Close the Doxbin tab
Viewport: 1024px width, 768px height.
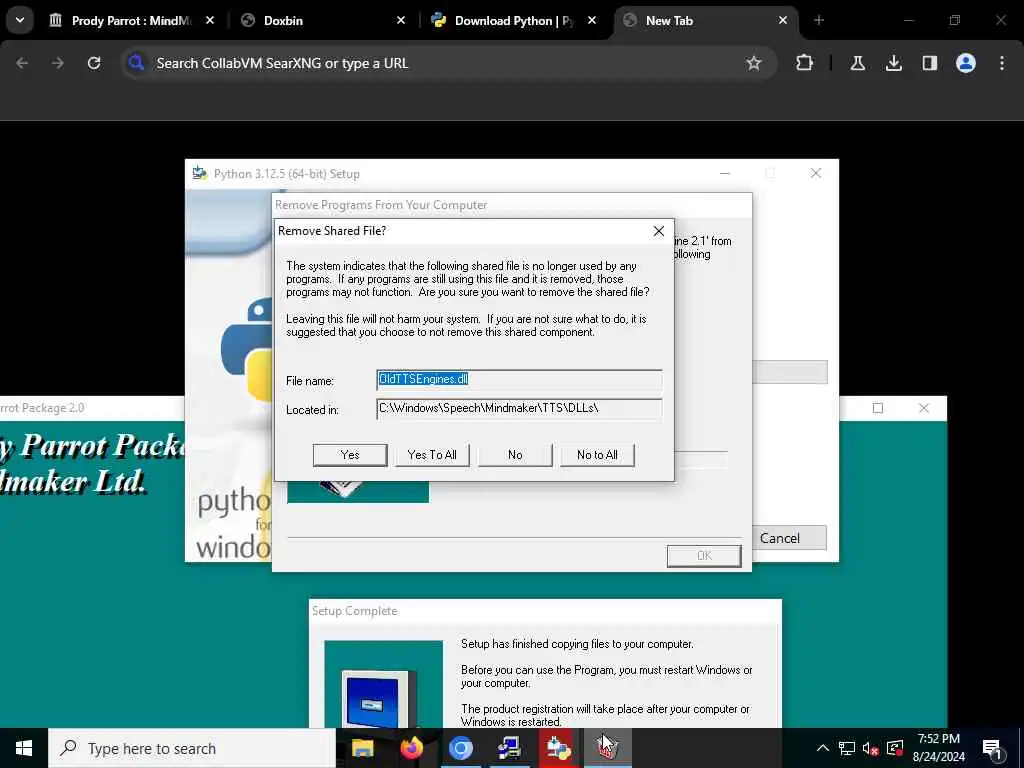tap(401, 21)
